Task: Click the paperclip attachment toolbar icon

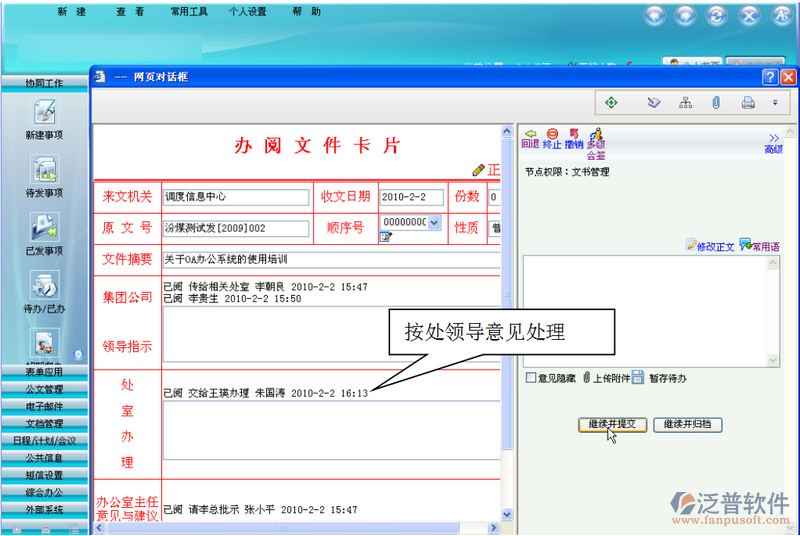Action: (x=716, y=102)
